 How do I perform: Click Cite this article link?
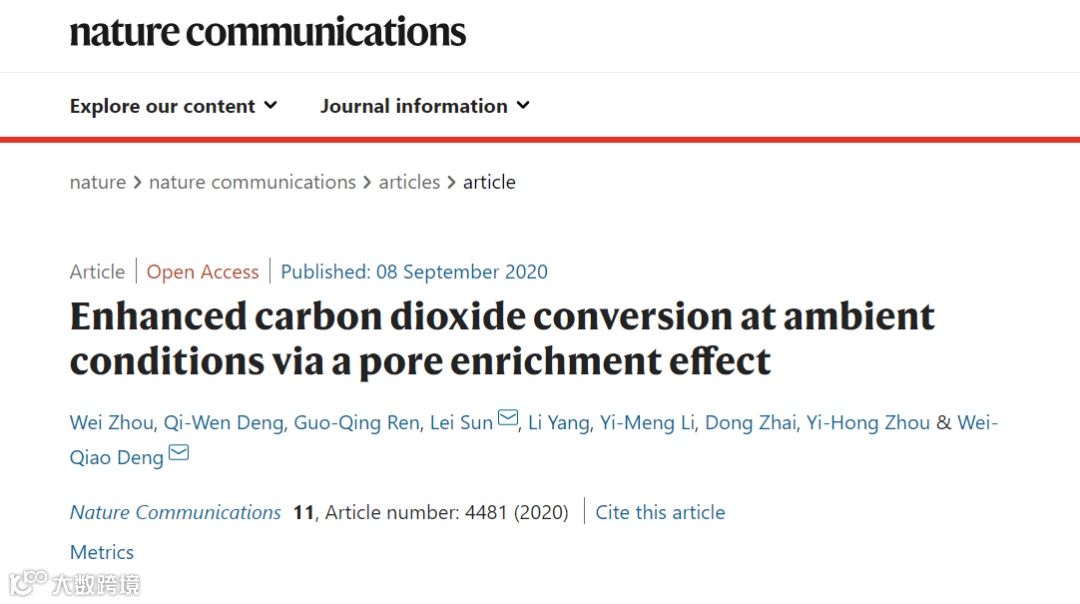click(x=660, y=512)
